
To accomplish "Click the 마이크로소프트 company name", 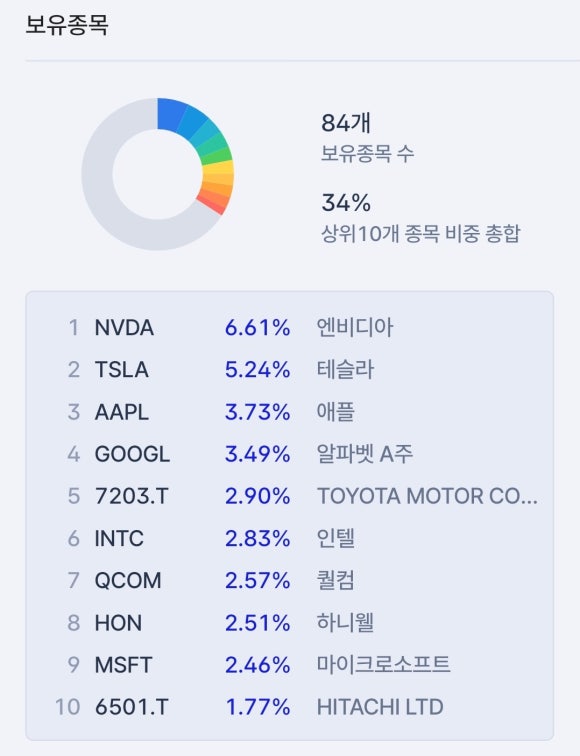I will pyautogui.click(x=383, y=664).
